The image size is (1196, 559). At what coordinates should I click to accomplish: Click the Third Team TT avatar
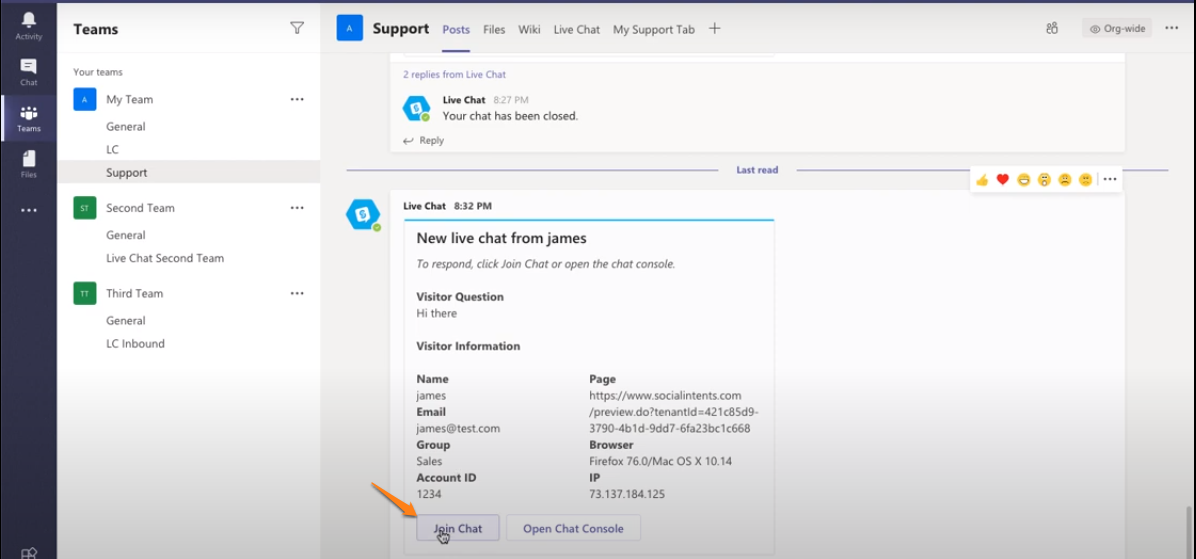85,293
